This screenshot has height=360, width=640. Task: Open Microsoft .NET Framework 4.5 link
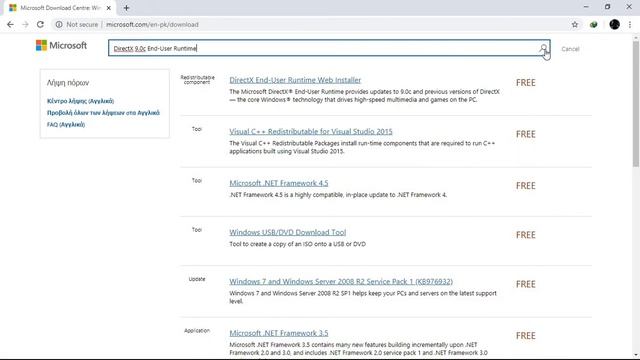click(x=279, y=183)
